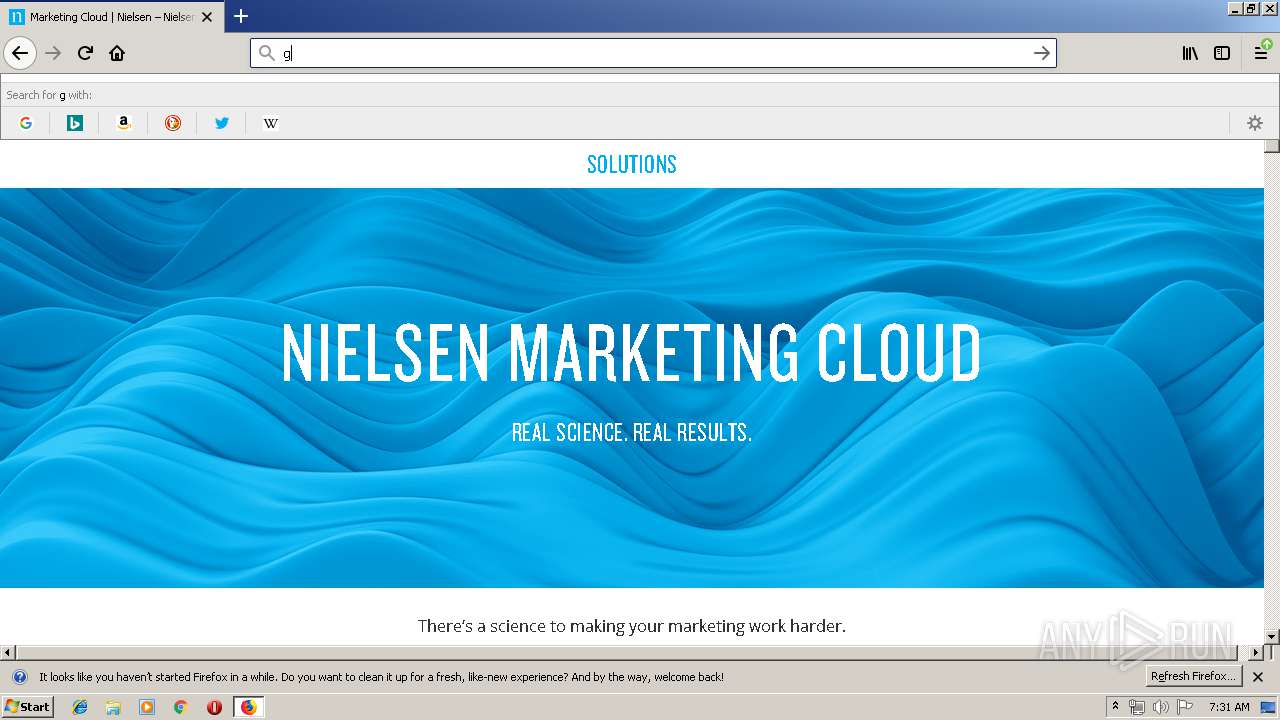Click the volume speaker tray icon
1280x720 pixels.
pyautogui.click(x=1161, y=707)
